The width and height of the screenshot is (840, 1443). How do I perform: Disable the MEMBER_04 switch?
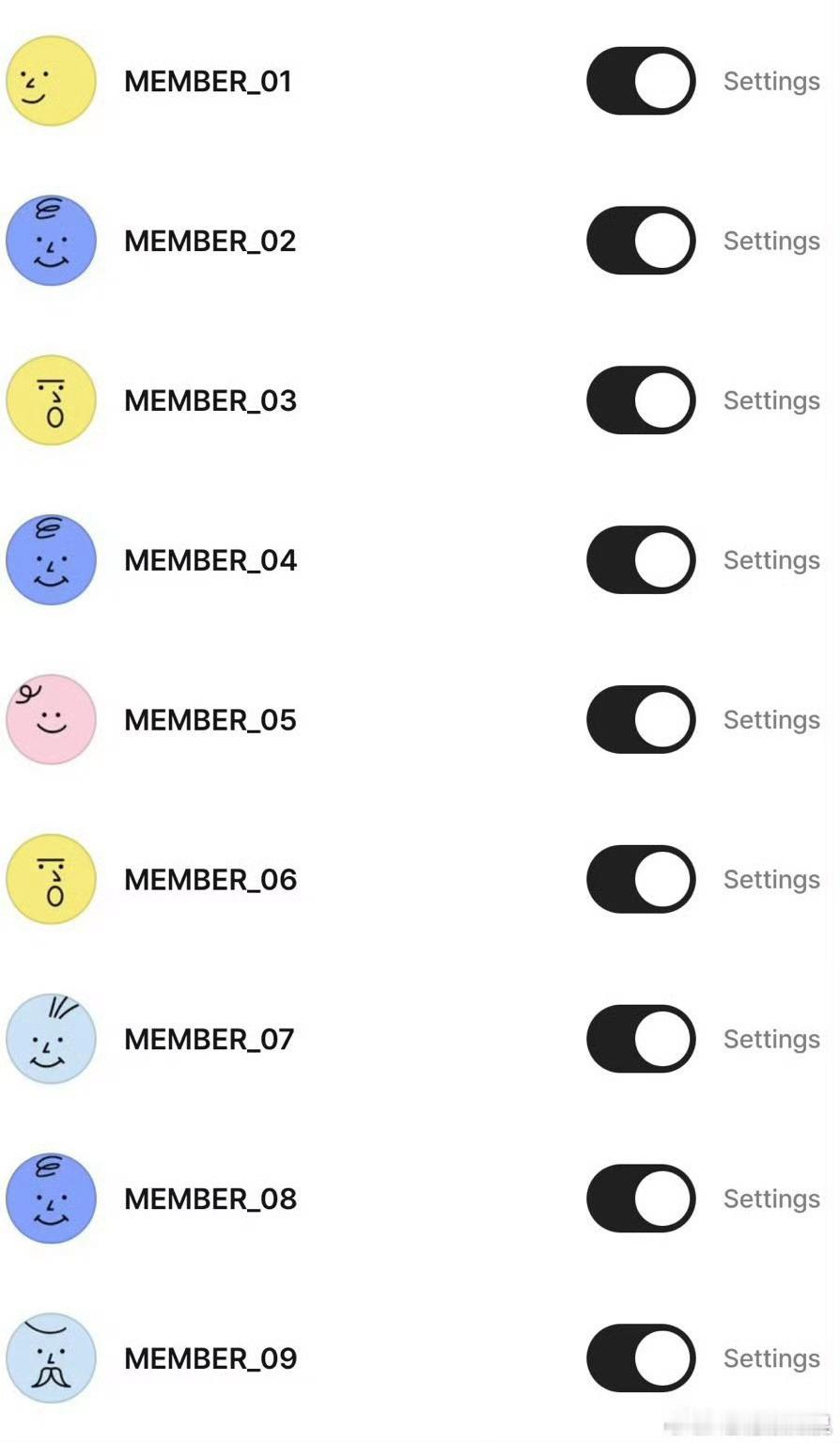641,560
